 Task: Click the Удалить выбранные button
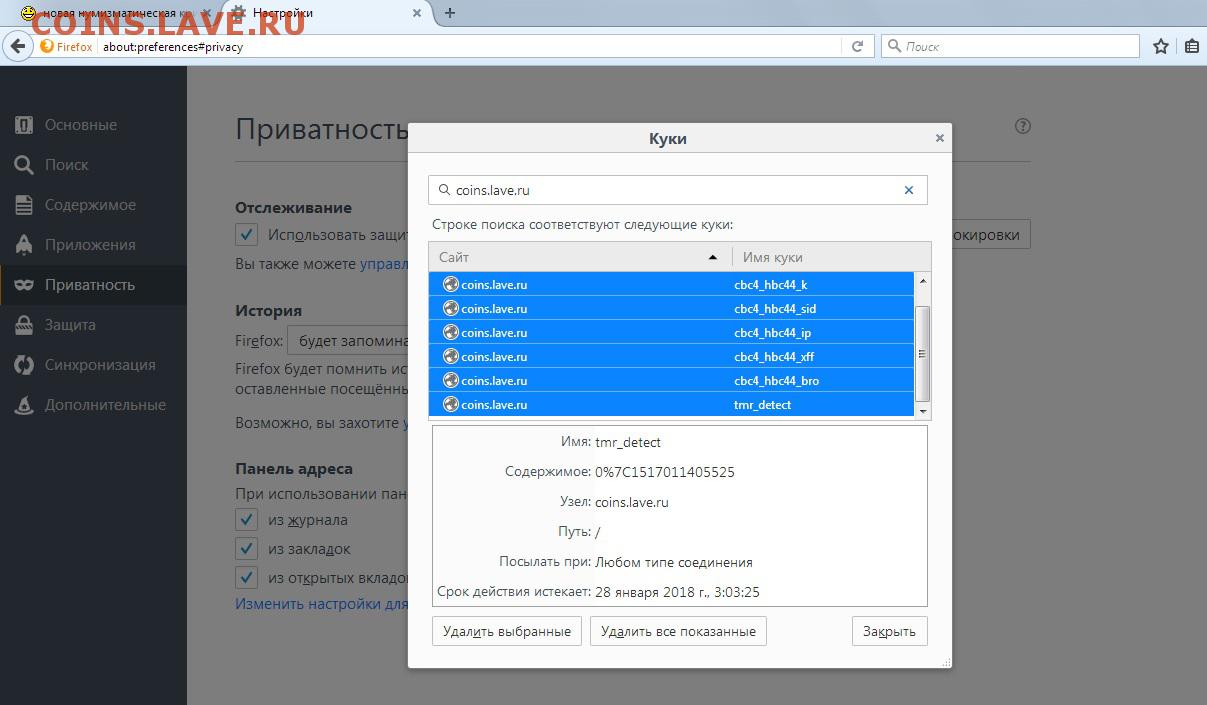507,631
